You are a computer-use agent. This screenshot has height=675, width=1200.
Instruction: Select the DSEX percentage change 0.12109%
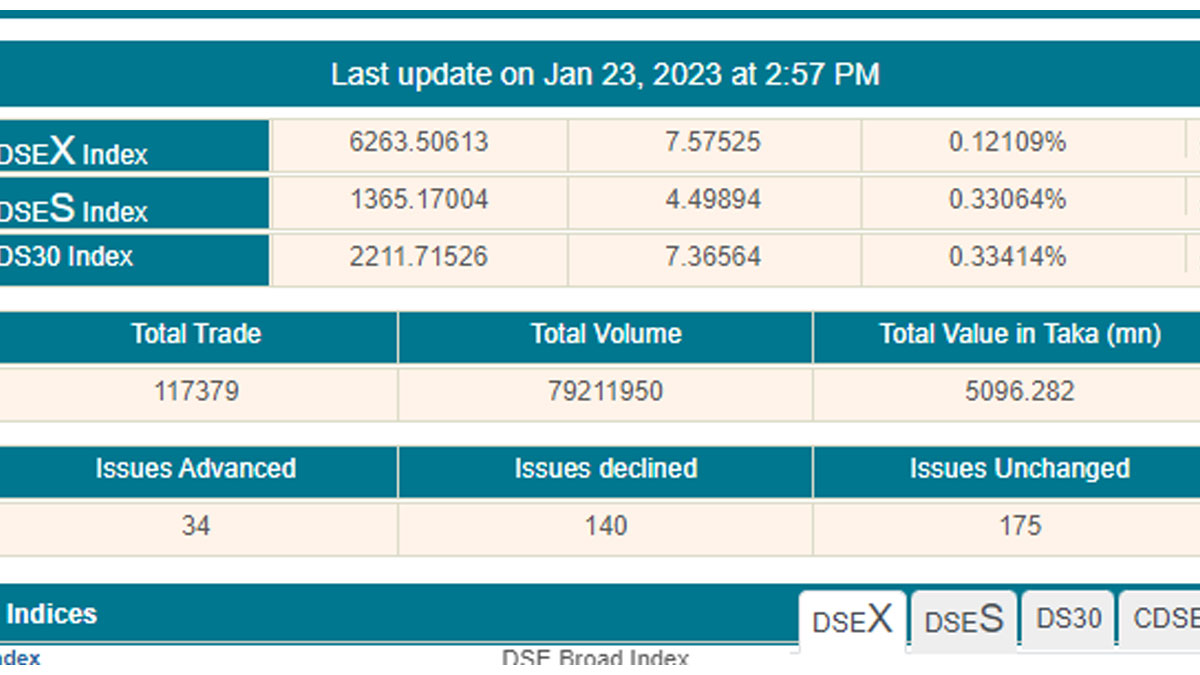click(x=1007, y=142)
